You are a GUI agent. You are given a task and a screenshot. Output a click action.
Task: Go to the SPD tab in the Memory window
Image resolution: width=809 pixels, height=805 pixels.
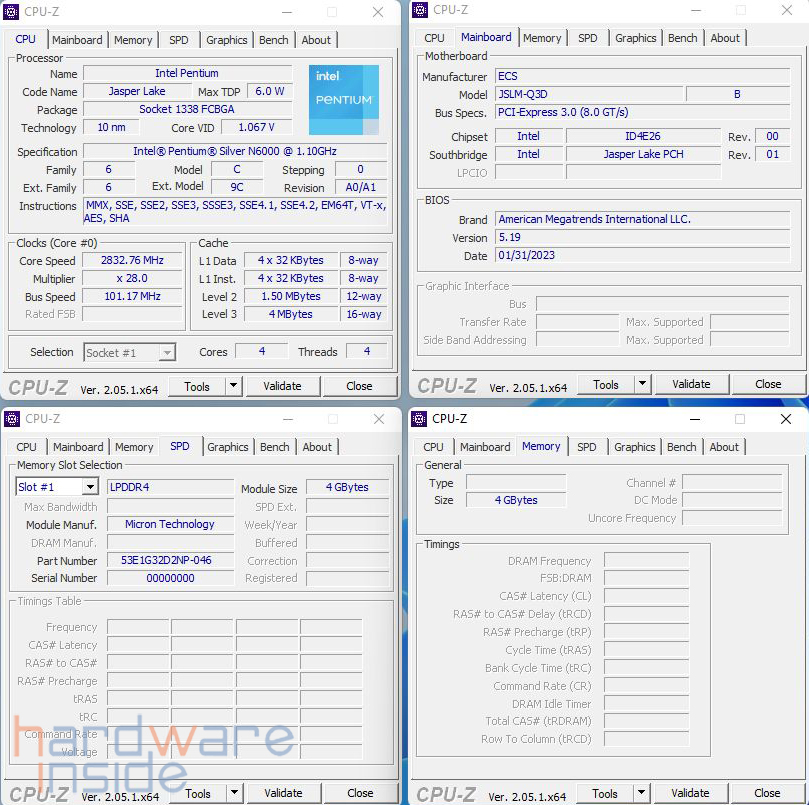[x=586, y=447]
